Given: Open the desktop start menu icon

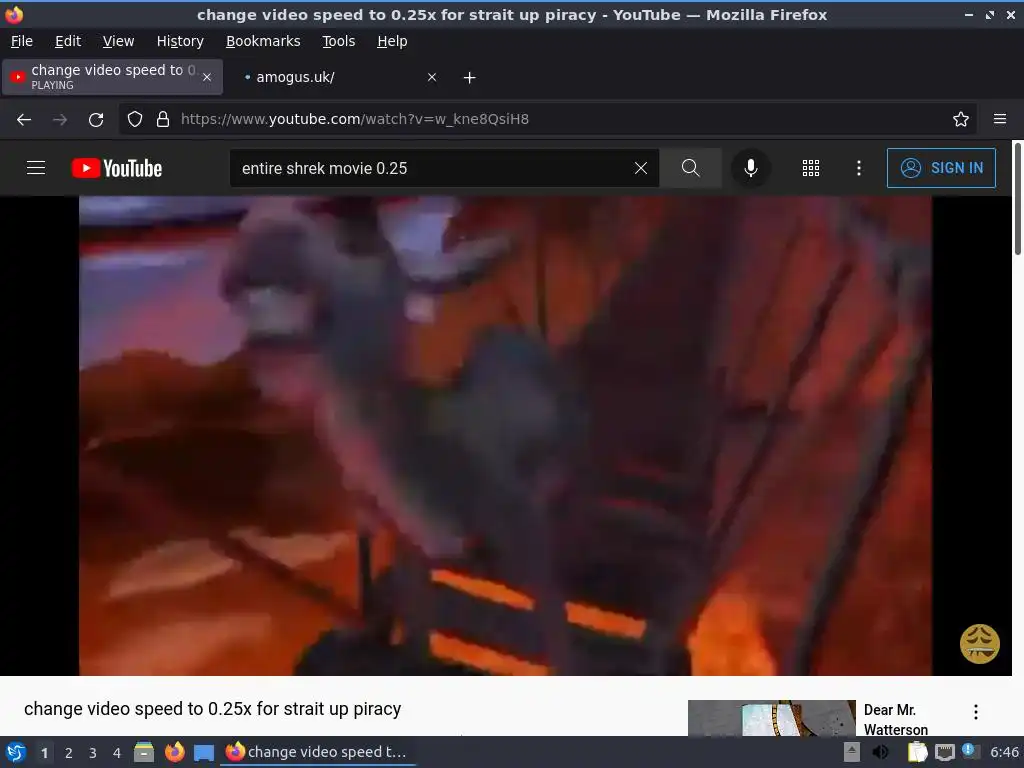Looking at the screenshot, I should point(16,752).
